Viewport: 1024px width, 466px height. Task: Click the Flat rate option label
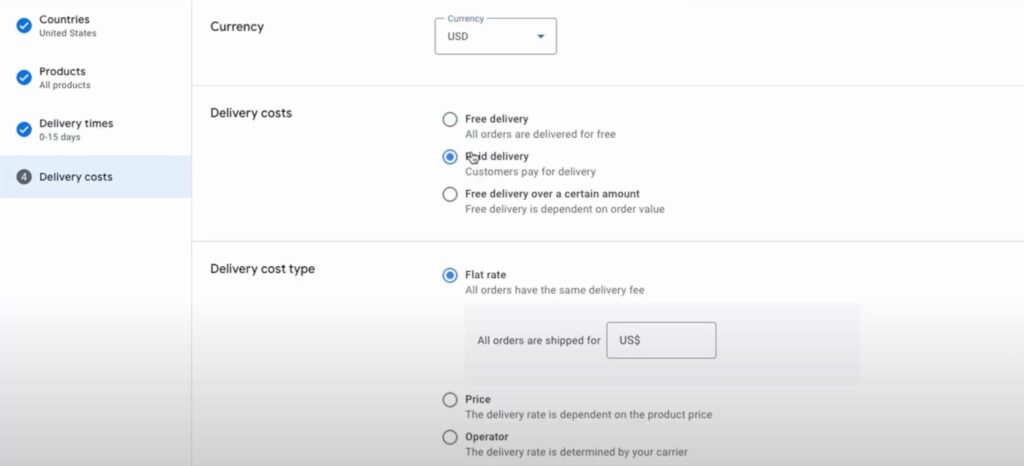485,275
